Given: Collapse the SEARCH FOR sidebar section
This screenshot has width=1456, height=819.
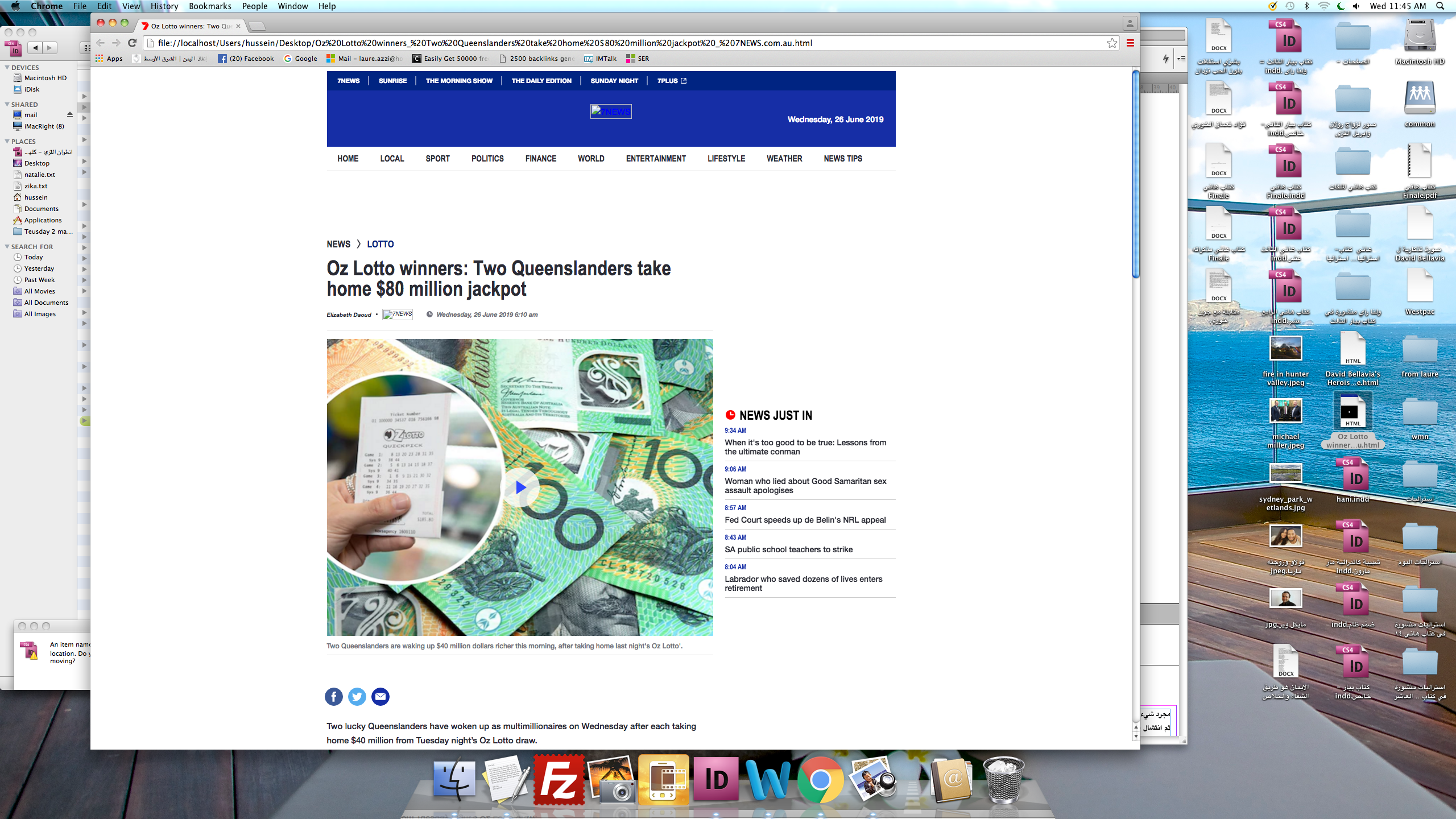Looking at the screenshot, I should coord(7,247).
